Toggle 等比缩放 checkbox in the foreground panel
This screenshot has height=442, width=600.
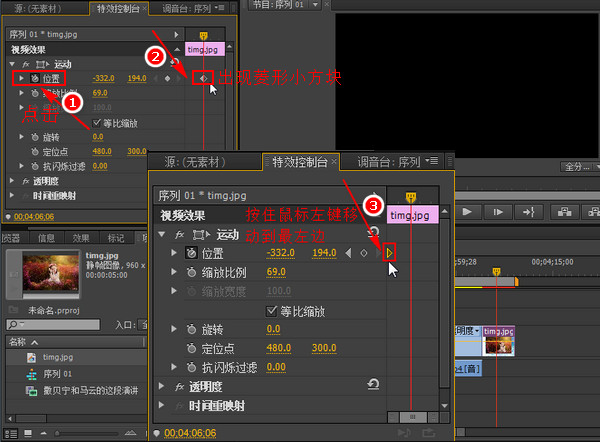pos(271,310)
